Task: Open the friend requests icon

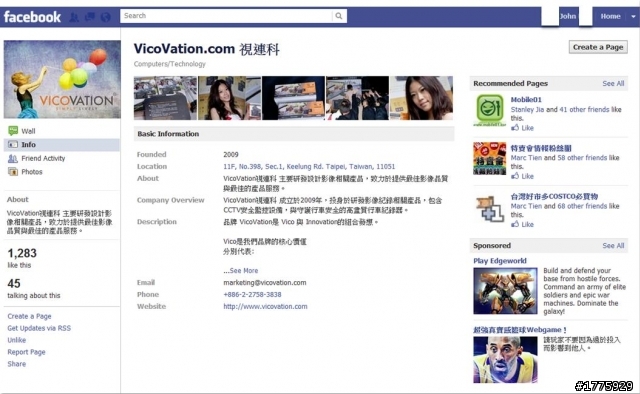Action: pyautogui.click(x=74, y=17)
